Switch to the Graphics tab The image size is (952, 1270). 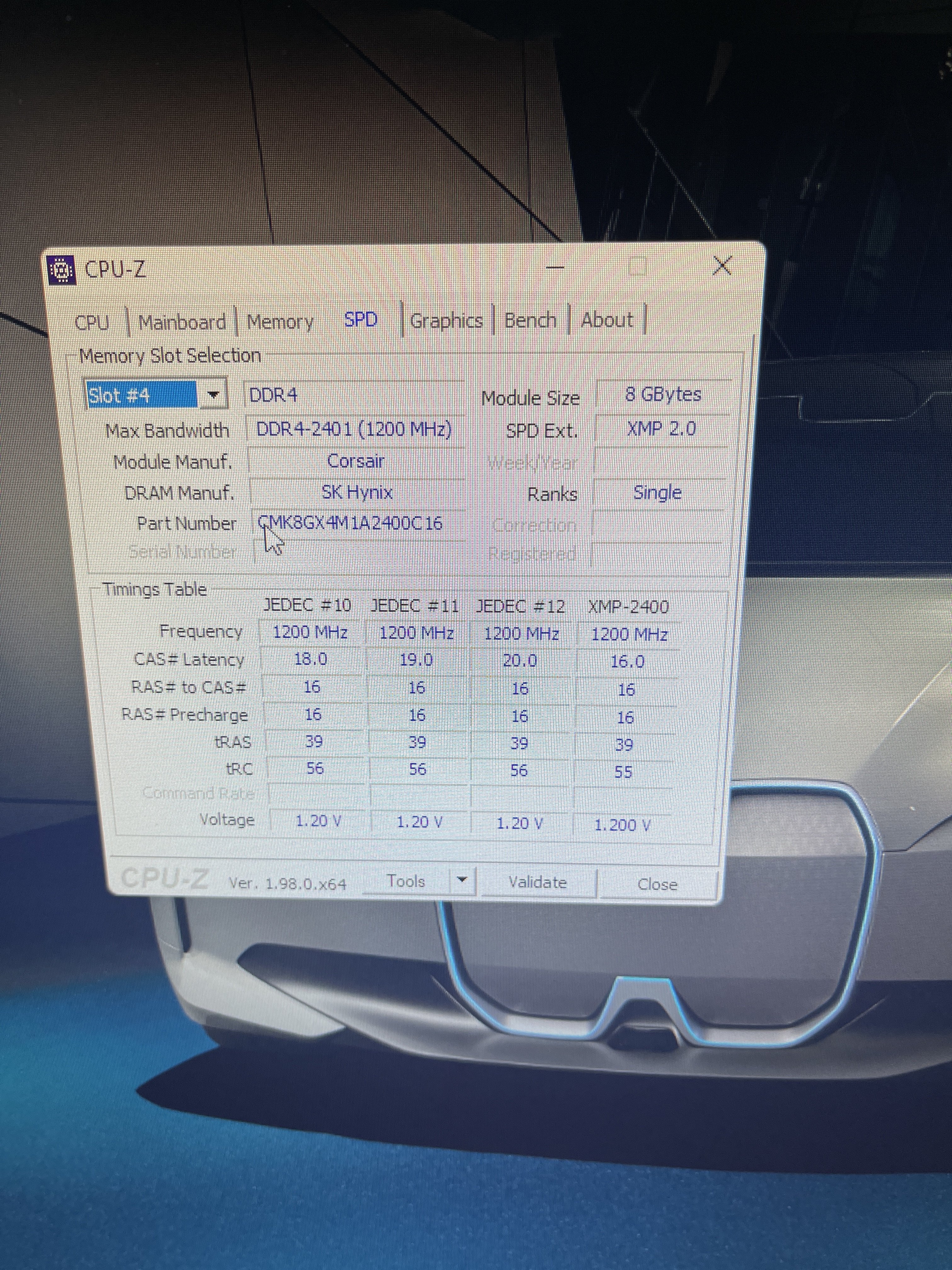pyautogui.click(x=446, y=320)
